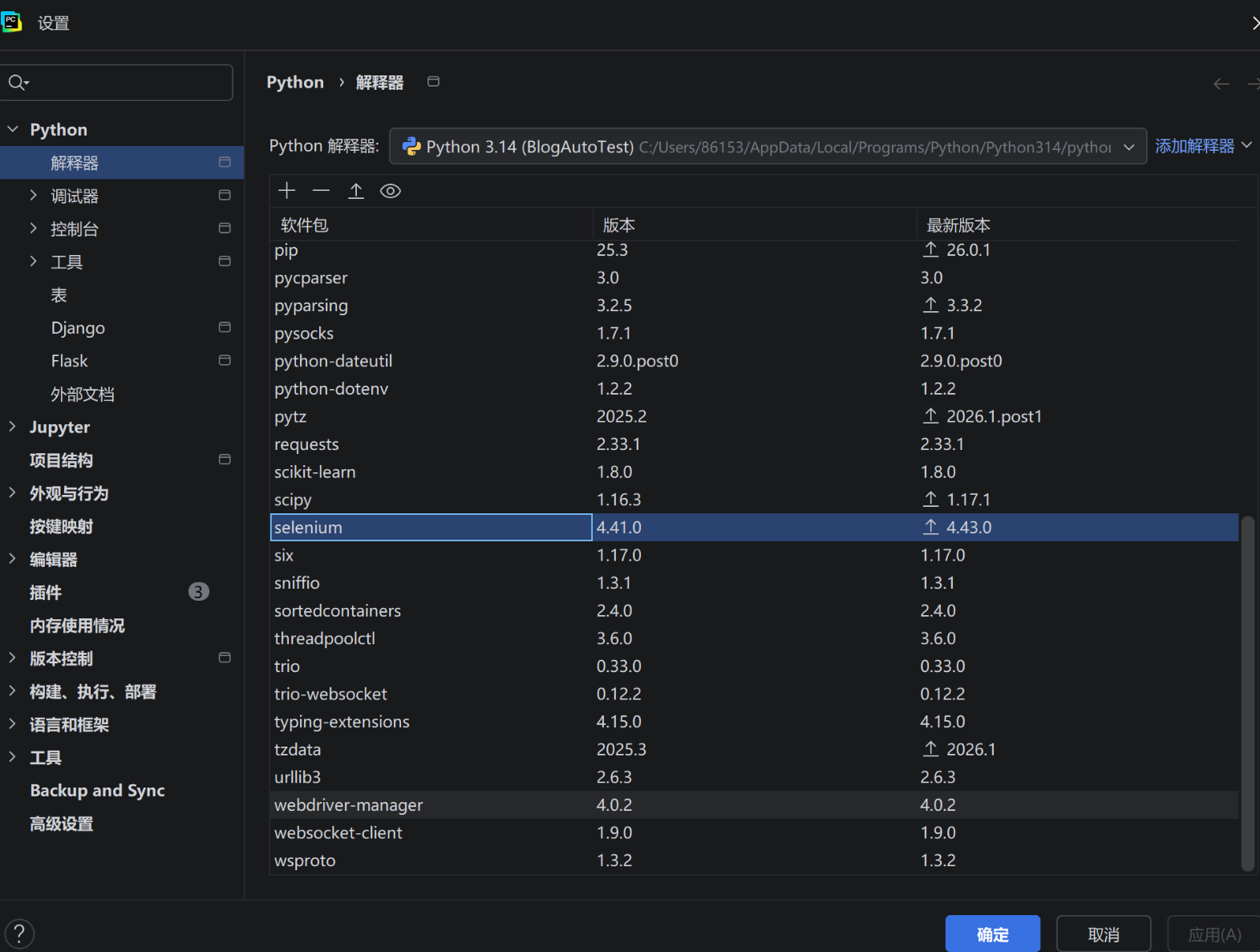
Task: Click the 取消 button
Action: pos(1104,934)
